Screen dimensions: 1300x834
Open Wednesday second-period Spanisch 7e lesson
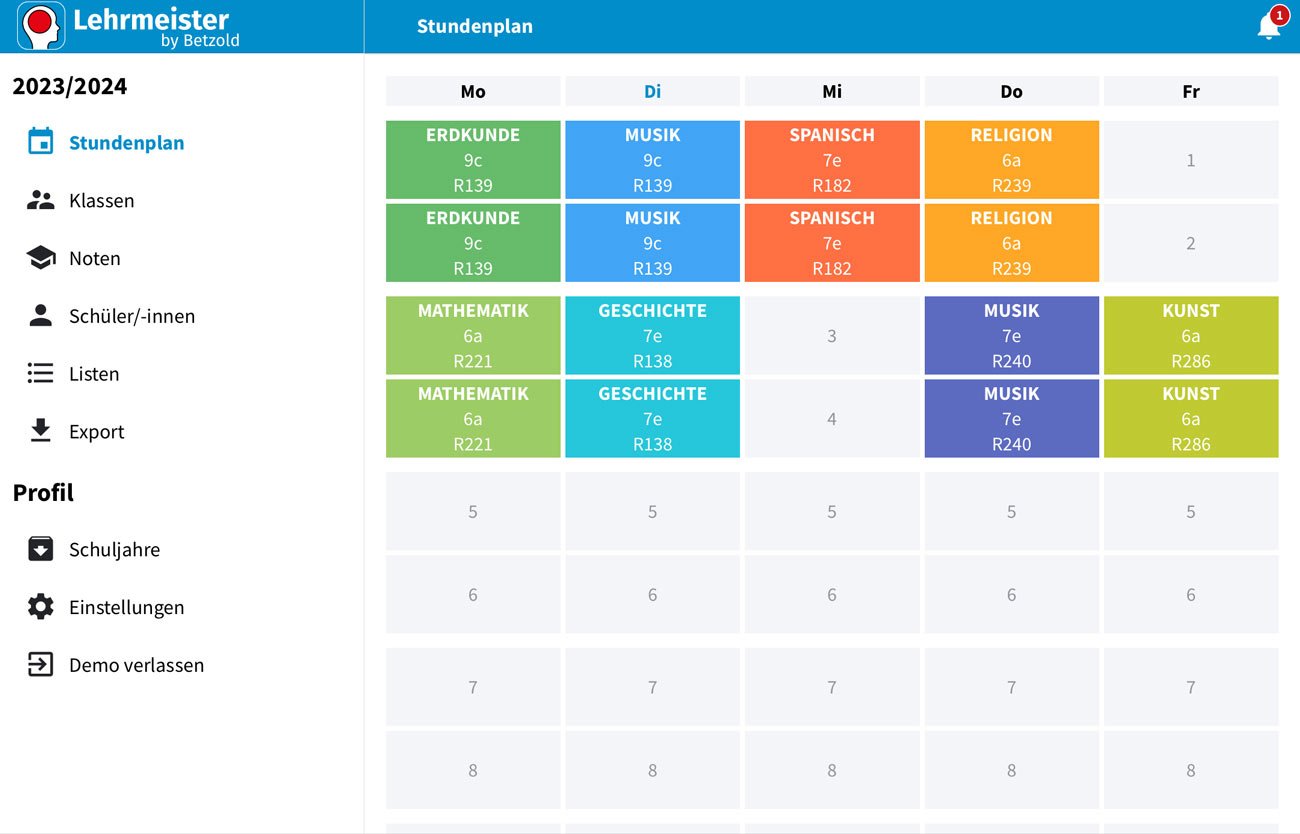click(832, 243)
